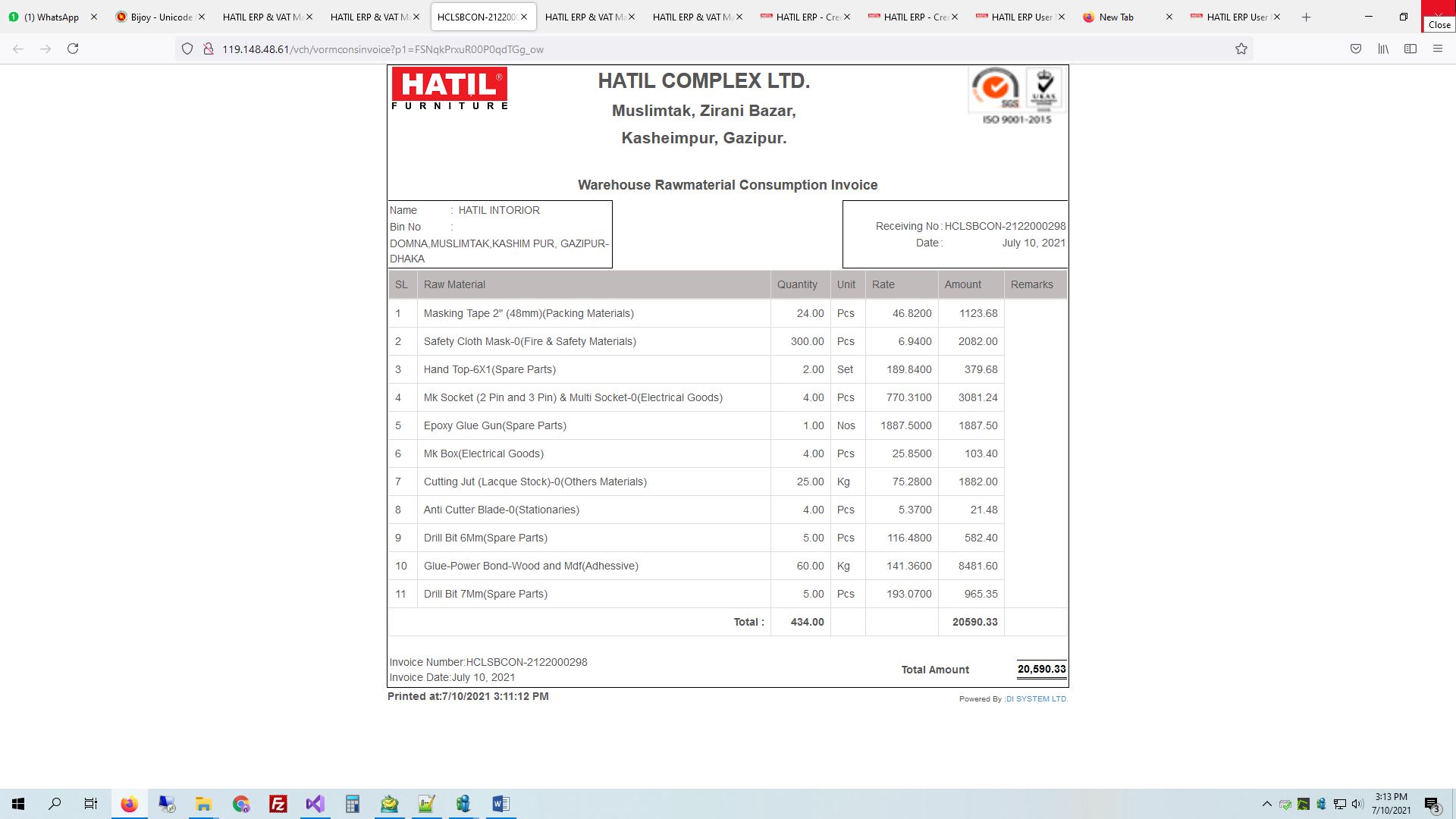The height and width of the screenshot is (819, 1456).
Task: Click 'Glue-Power Bond-Wood and Mdf(Adhesive)' row
Action: (531, 566)
